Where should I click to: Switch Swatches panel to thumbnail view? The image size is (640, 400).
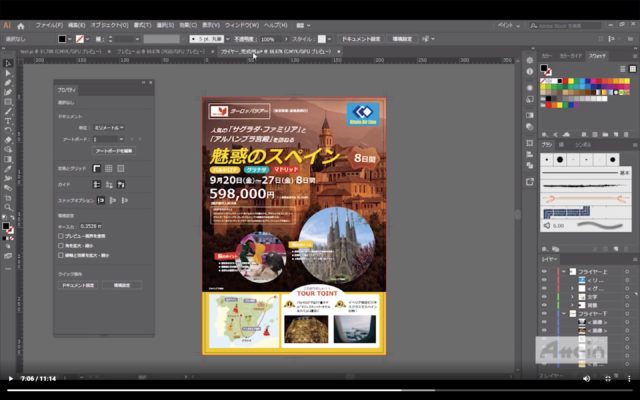point(633,69)
